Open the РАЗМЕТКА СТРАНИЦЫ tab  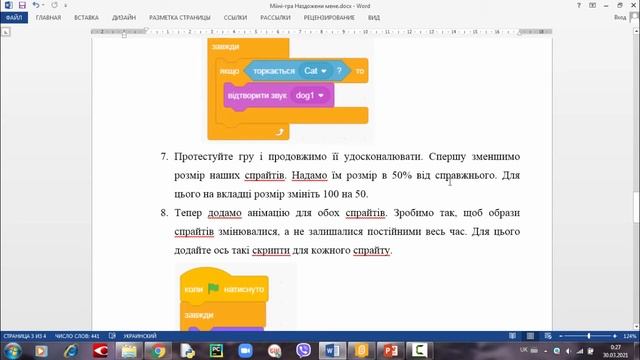(180, 18)
